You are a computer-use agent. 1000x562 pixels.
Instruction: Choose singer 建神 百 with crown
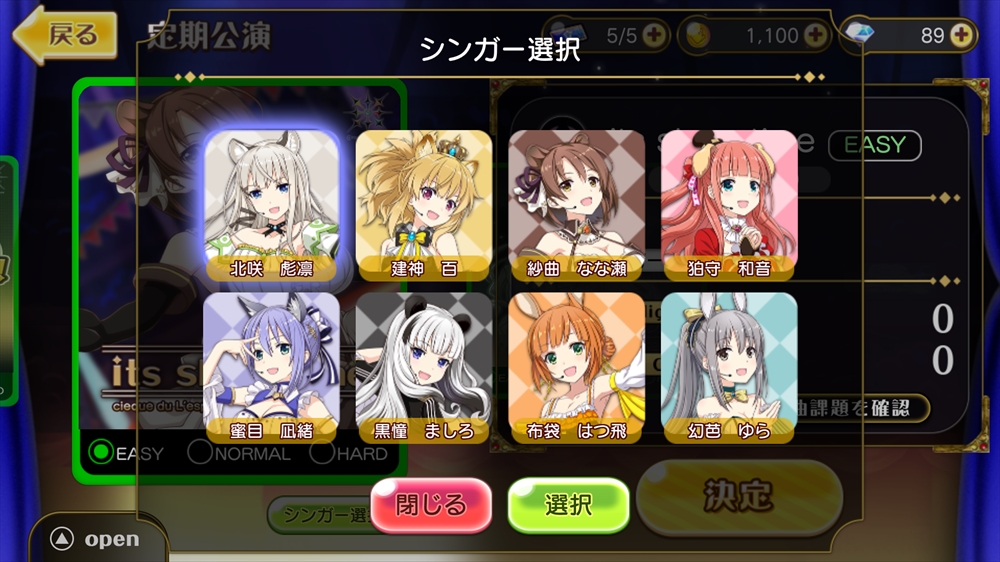tap(423, 205)
